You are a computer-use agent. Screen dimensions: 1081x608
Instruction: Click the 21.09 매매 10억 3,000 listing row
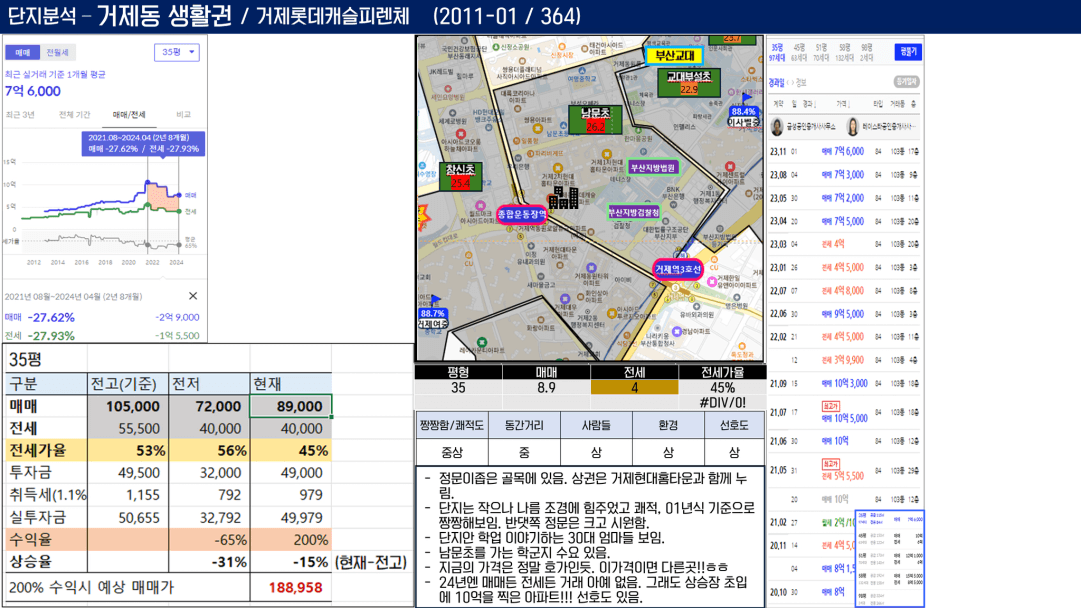click(x=845, y=383)
